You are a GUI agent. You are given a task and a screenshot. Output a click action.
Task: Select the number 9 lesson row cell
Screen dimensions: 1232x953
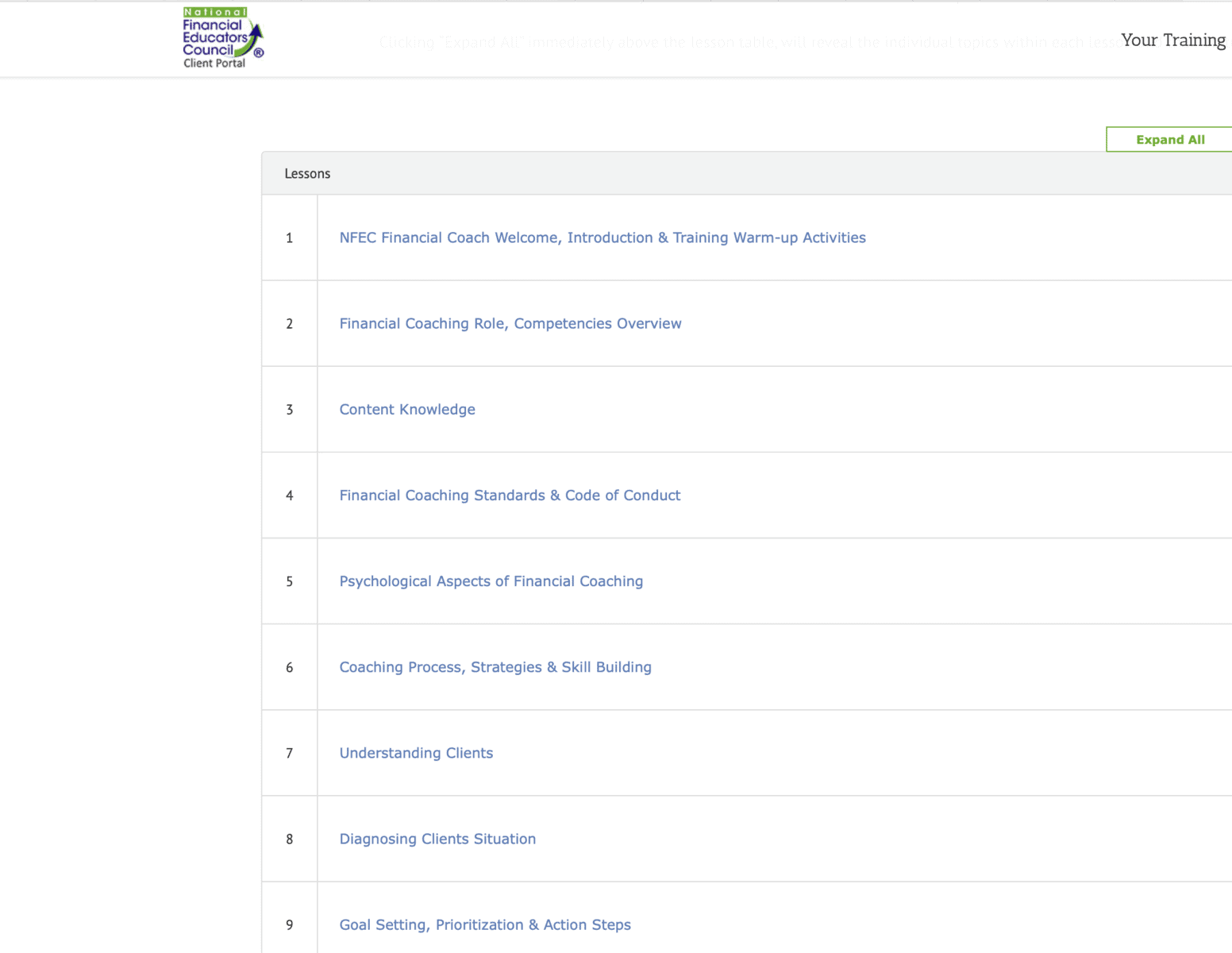pyautogui.click(x=290, y=924)
